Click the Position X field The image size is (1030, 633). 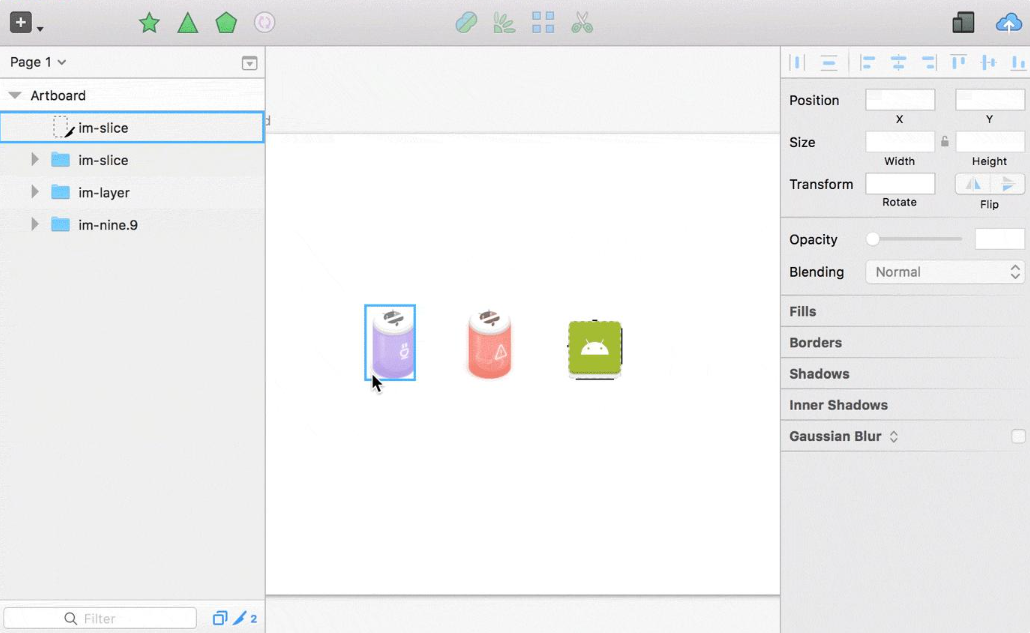point(900,100)
